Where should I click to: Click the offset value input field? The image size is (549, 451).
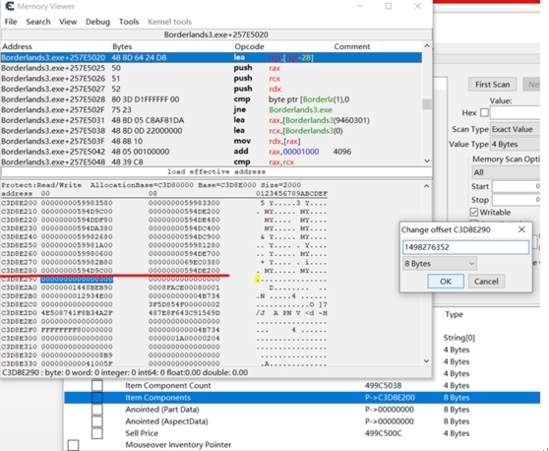465,247
